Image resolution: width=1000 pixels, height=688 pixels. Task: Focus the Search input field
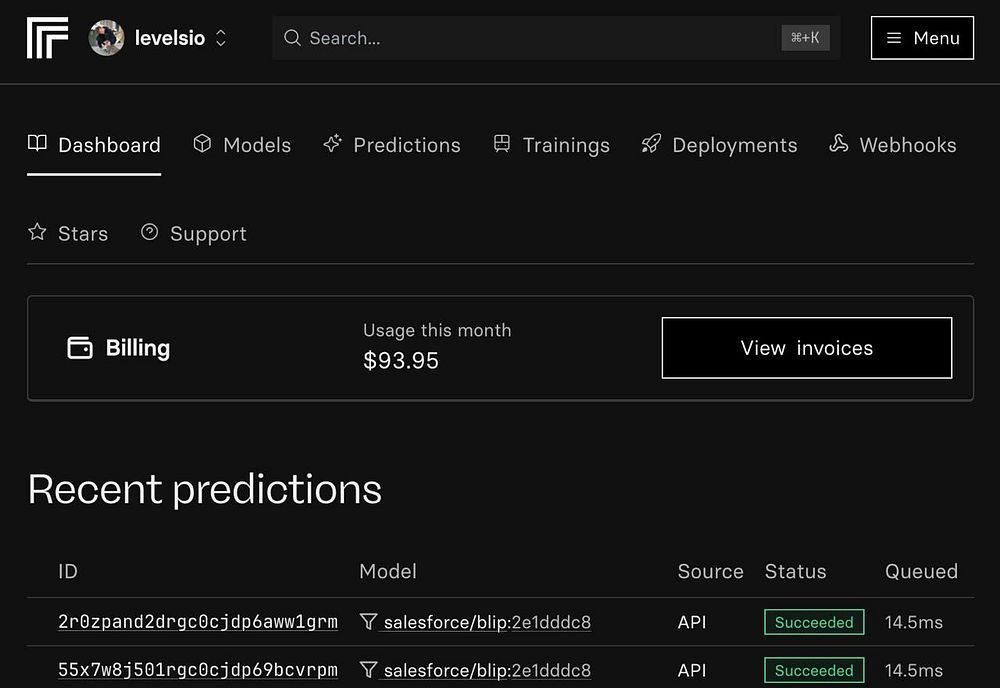[x=540, y=38]
